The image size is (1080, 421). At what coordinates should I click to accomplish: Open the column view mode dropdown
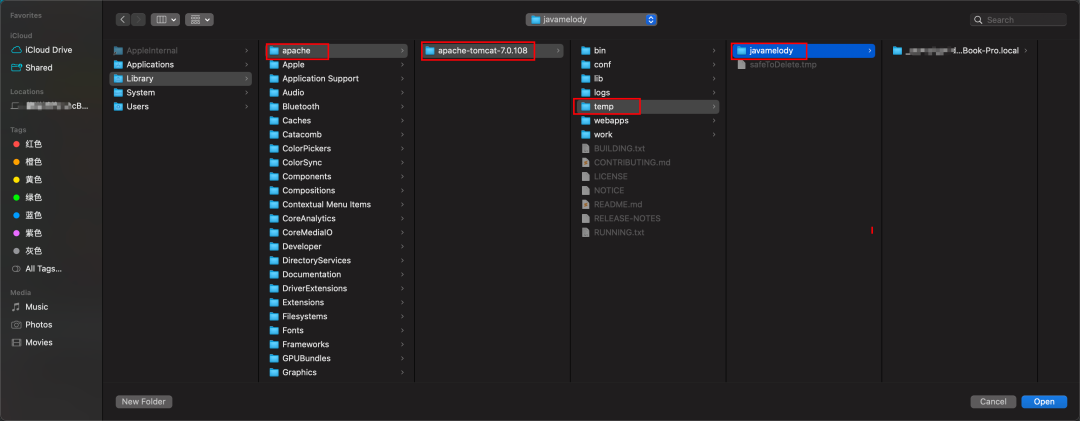point(165,20)
